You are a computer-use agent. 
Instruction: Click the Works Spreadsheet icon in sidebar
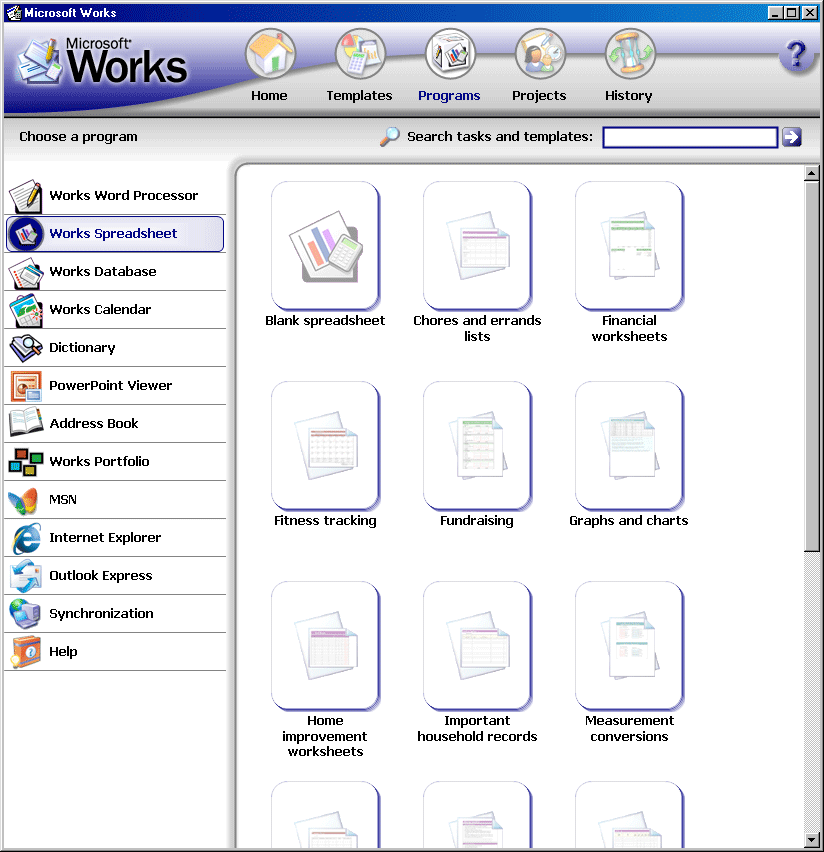pos(26,234)
